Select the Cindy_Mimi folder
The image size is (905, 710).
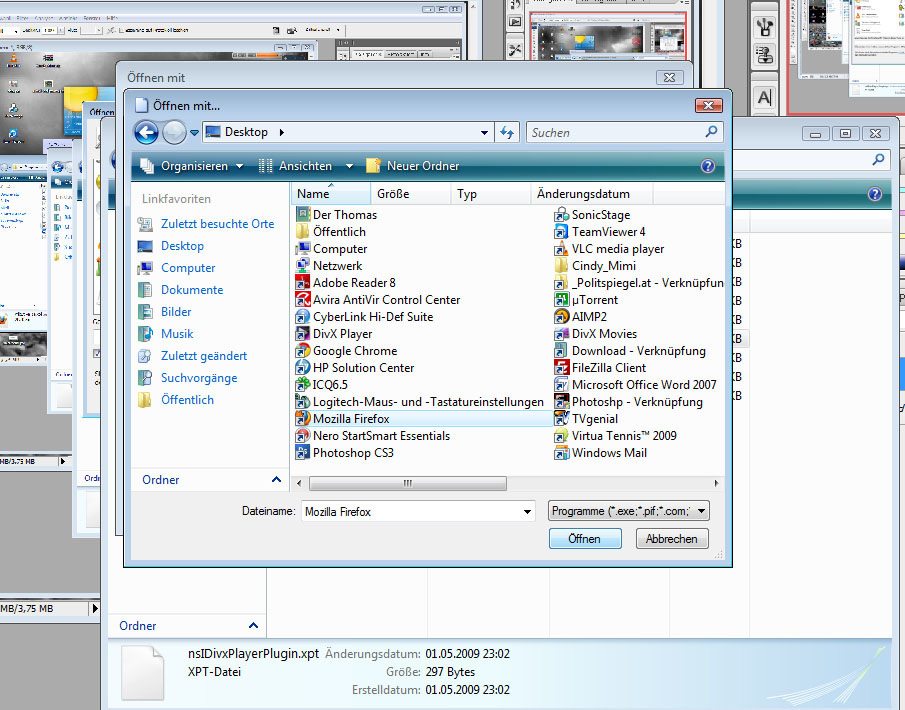point(596,266)
